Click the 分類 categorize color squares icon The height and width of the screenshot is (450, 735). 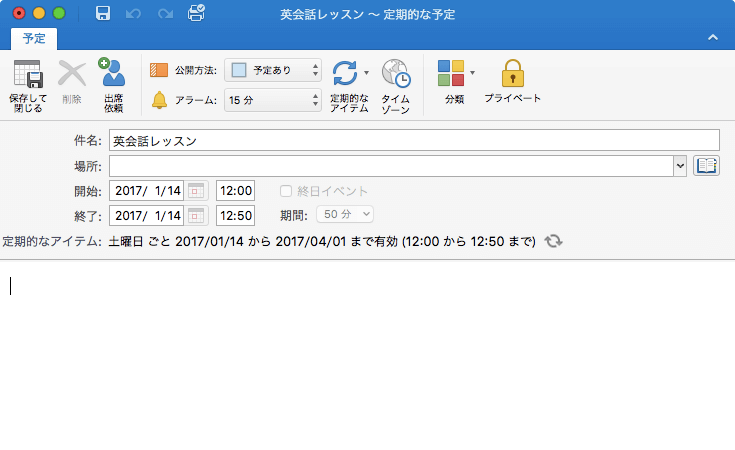[x=450, y=73]
